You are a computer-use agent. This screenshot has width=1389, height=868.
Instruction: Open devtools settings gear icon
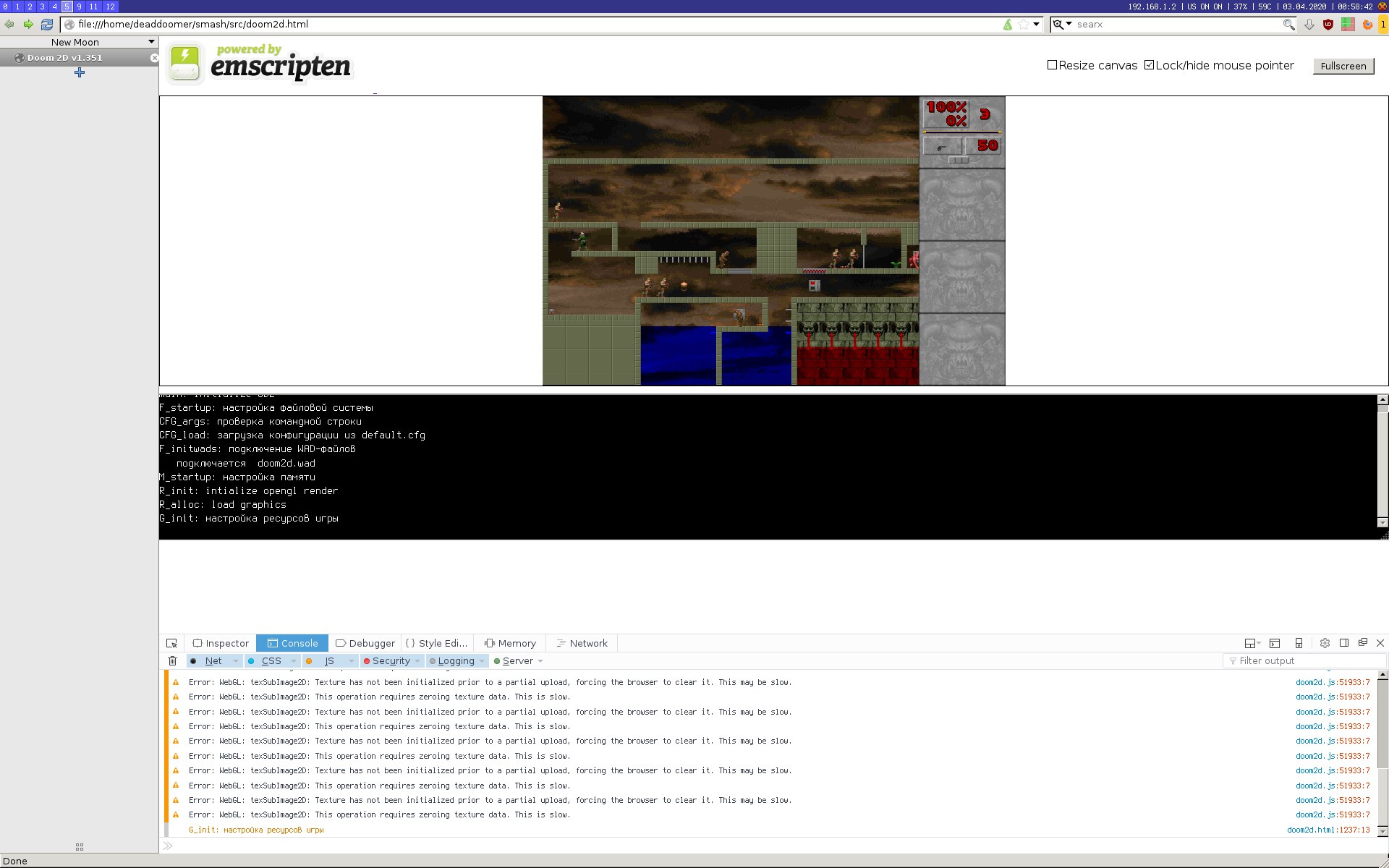coord(1325,643)
